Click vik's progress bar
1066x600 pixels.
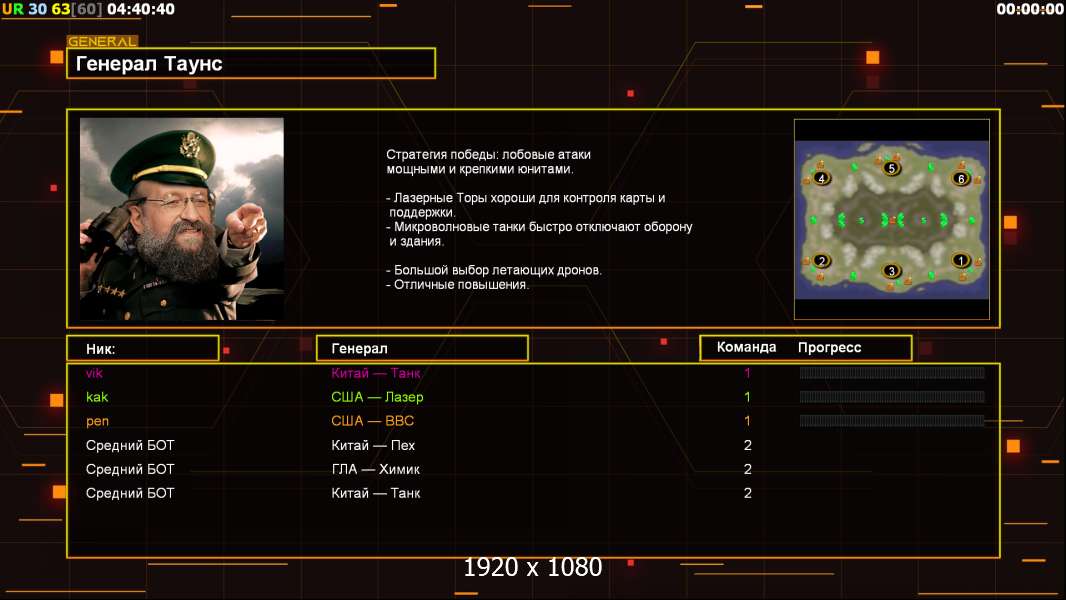(x=892, y=372)
